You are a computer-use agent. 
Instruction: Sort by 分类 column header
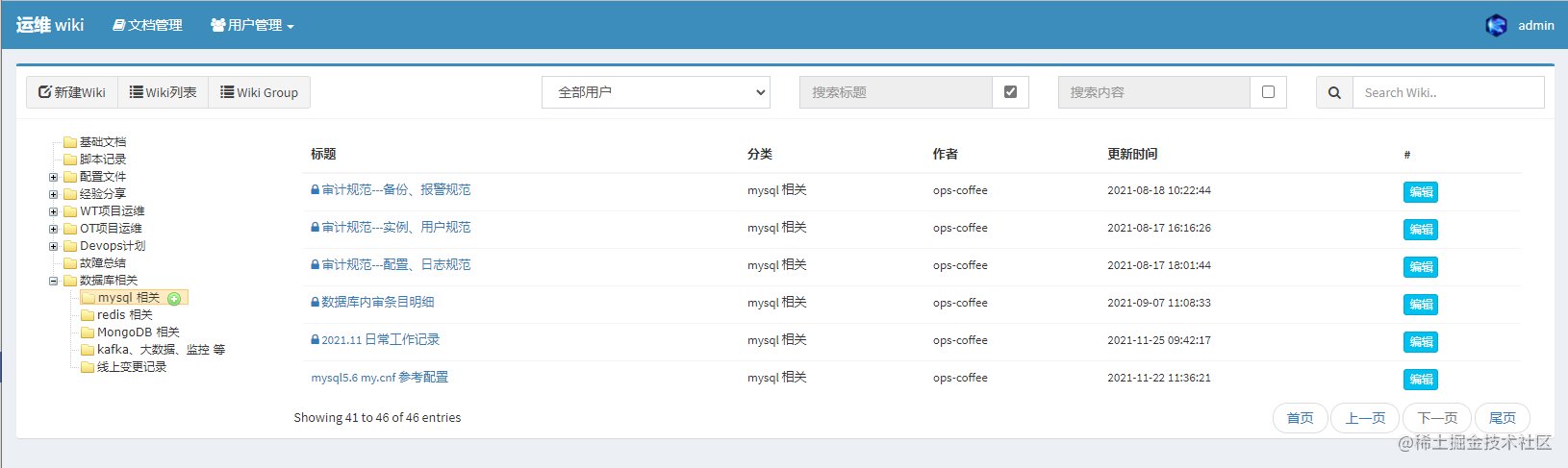(760, 154)
